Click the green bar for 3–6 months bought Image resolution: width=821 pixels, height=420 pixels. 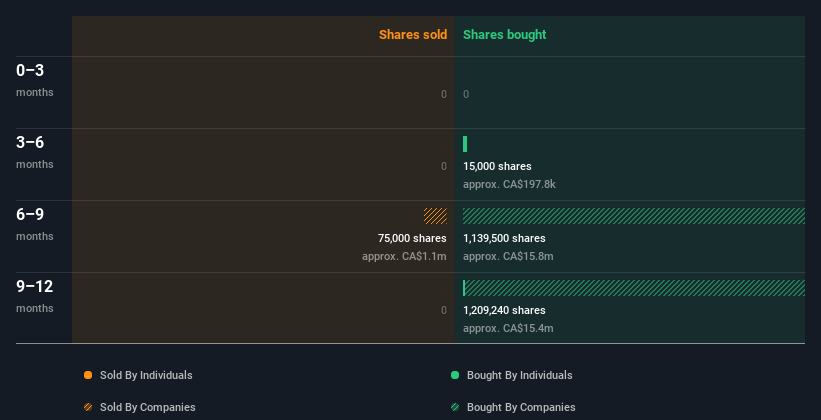click(465, 144)
